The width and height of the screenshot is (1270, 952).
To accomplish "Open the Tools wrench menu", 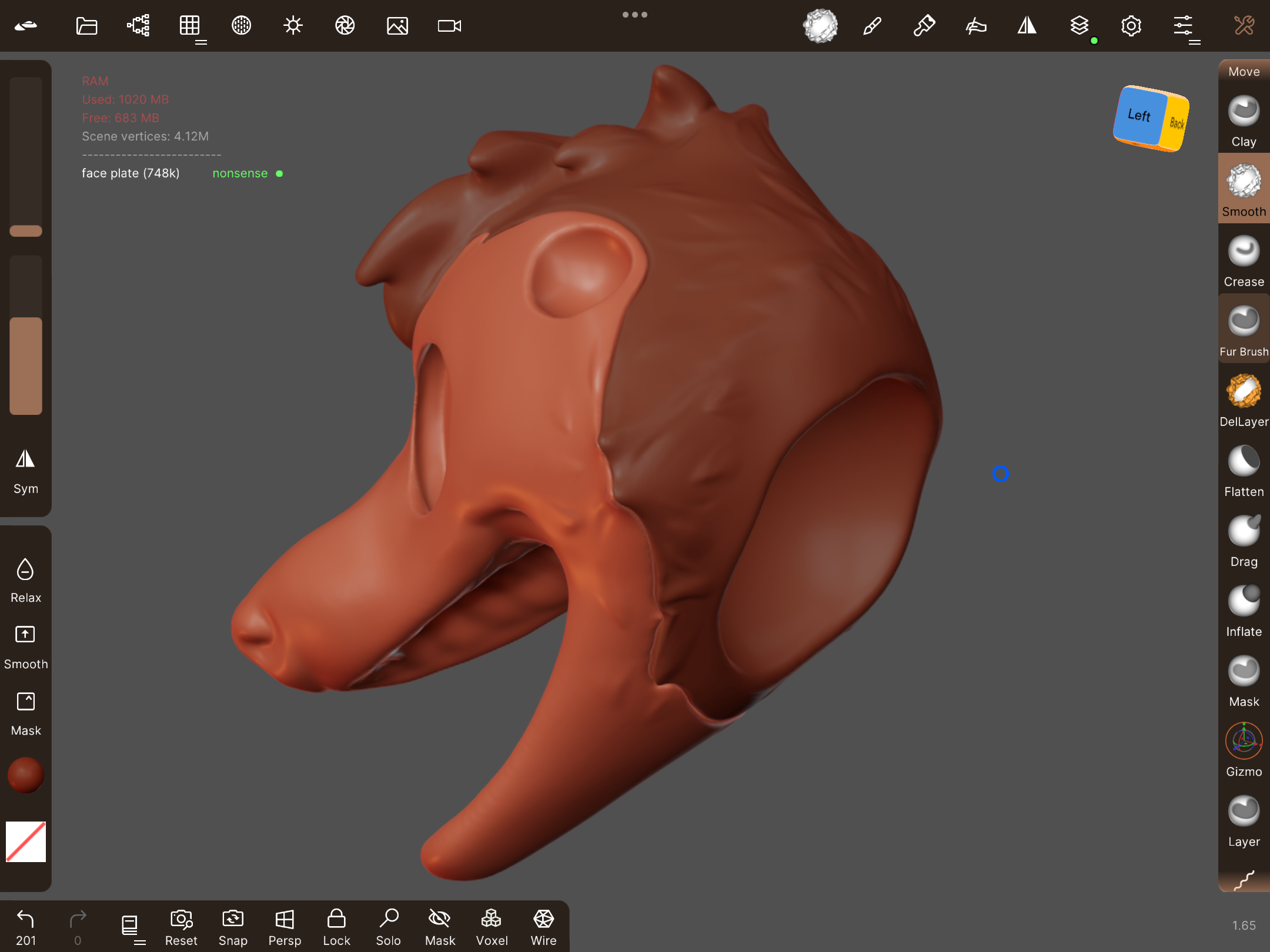I will [1244, 26].
